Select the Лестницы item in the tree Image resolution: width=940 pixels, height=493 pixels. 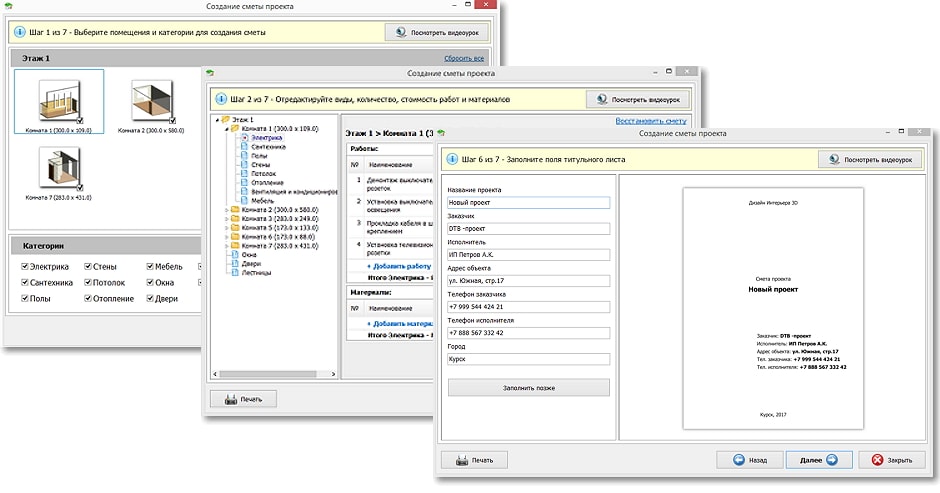pyautogui.click(x=258, y=272)
